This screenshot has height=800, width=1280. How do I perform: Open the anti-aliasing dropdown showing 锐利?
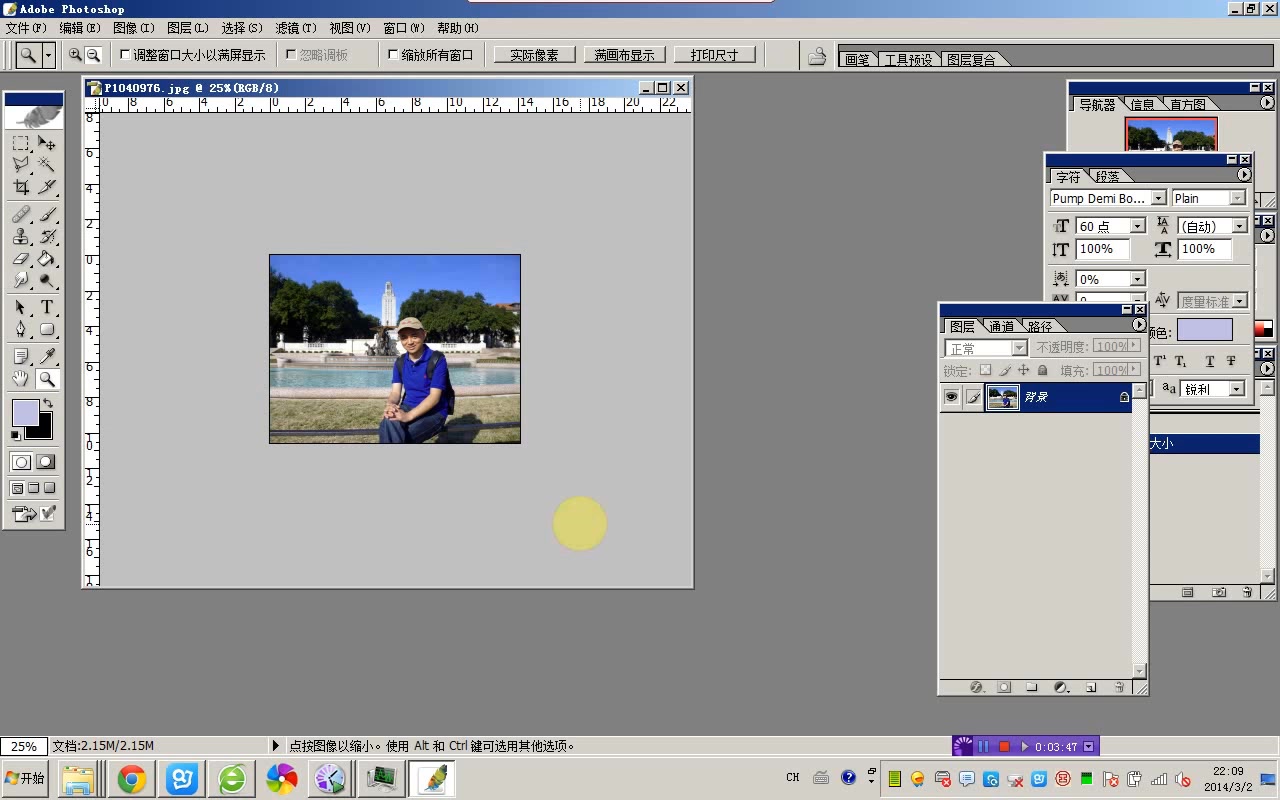(1237, 389)
